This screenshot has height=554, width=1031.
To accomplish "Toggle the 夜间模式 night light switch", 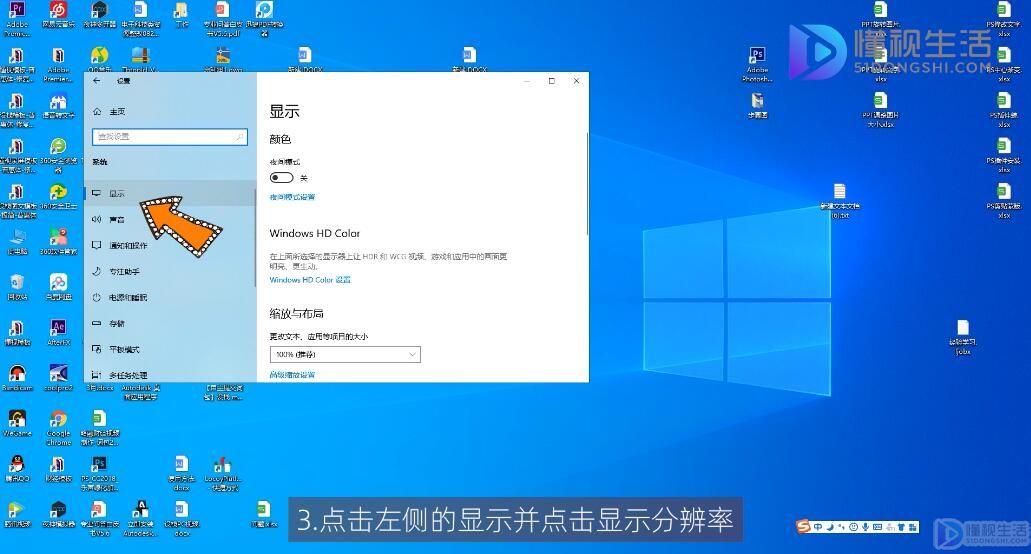I will tap(281, 177).
